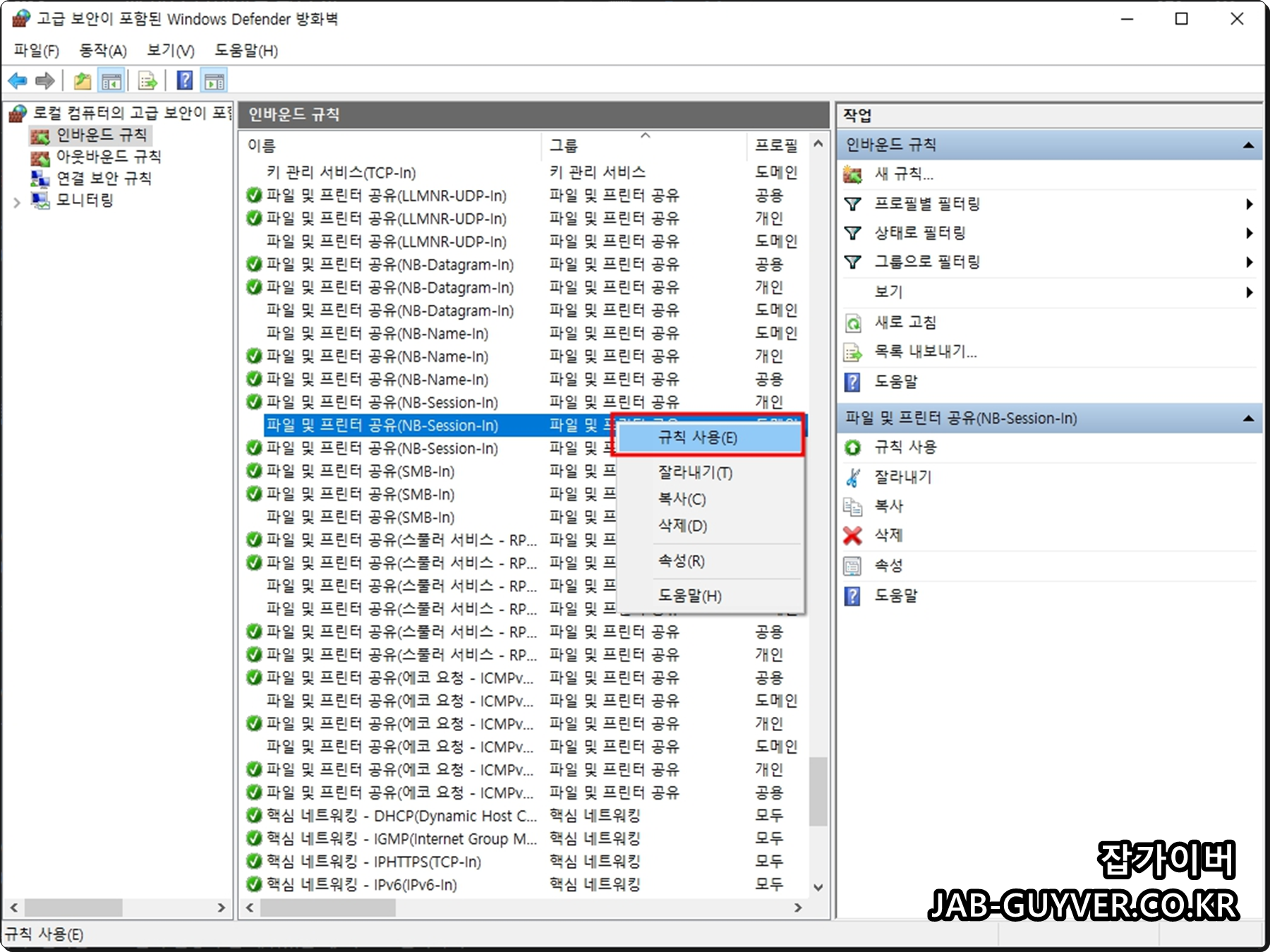
Task: Sort by the 그룹 column header
Action: pyautogui.click(x=645, y=146)
